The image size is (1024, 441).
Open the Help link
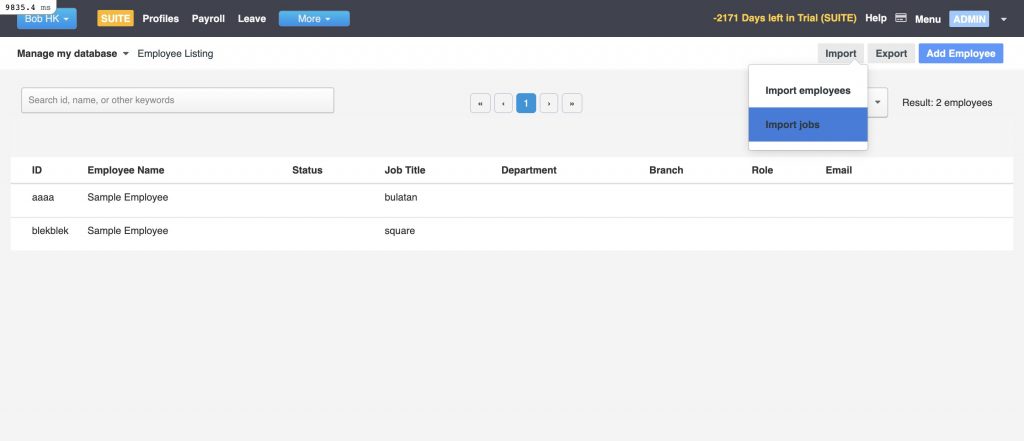876,18
